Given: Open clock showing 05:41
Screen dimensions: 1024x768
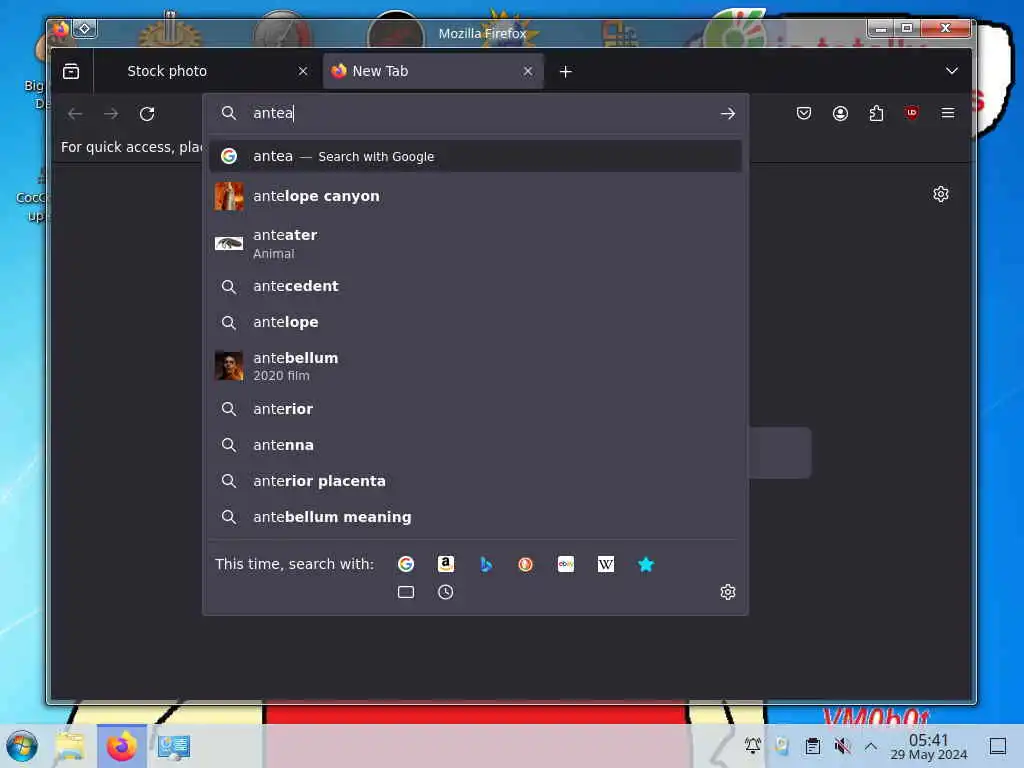Looking at the screenshot, I should 929,746.
